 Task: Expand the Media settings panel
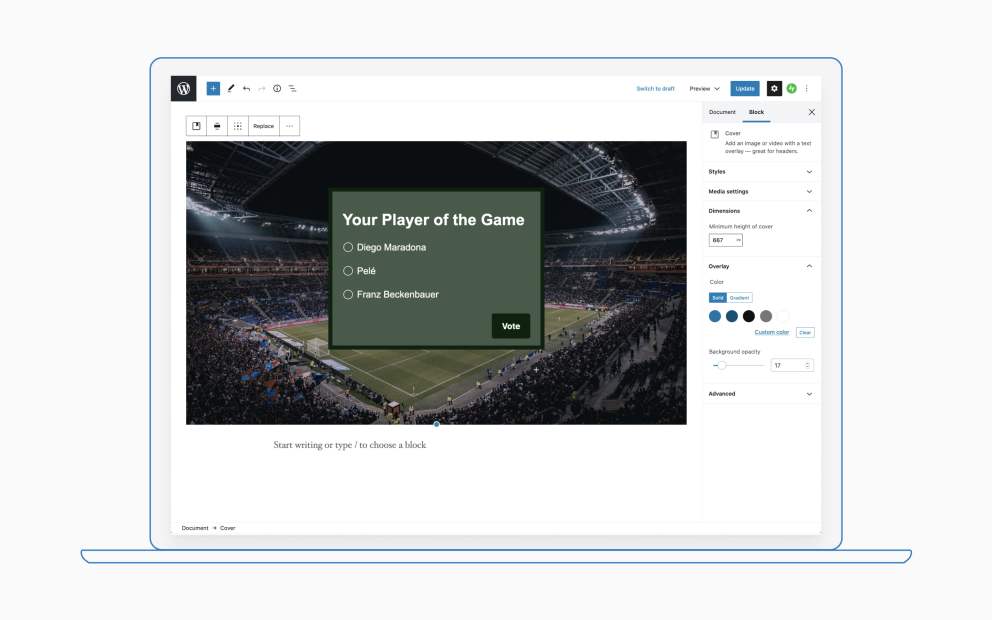tap(760, 191)
